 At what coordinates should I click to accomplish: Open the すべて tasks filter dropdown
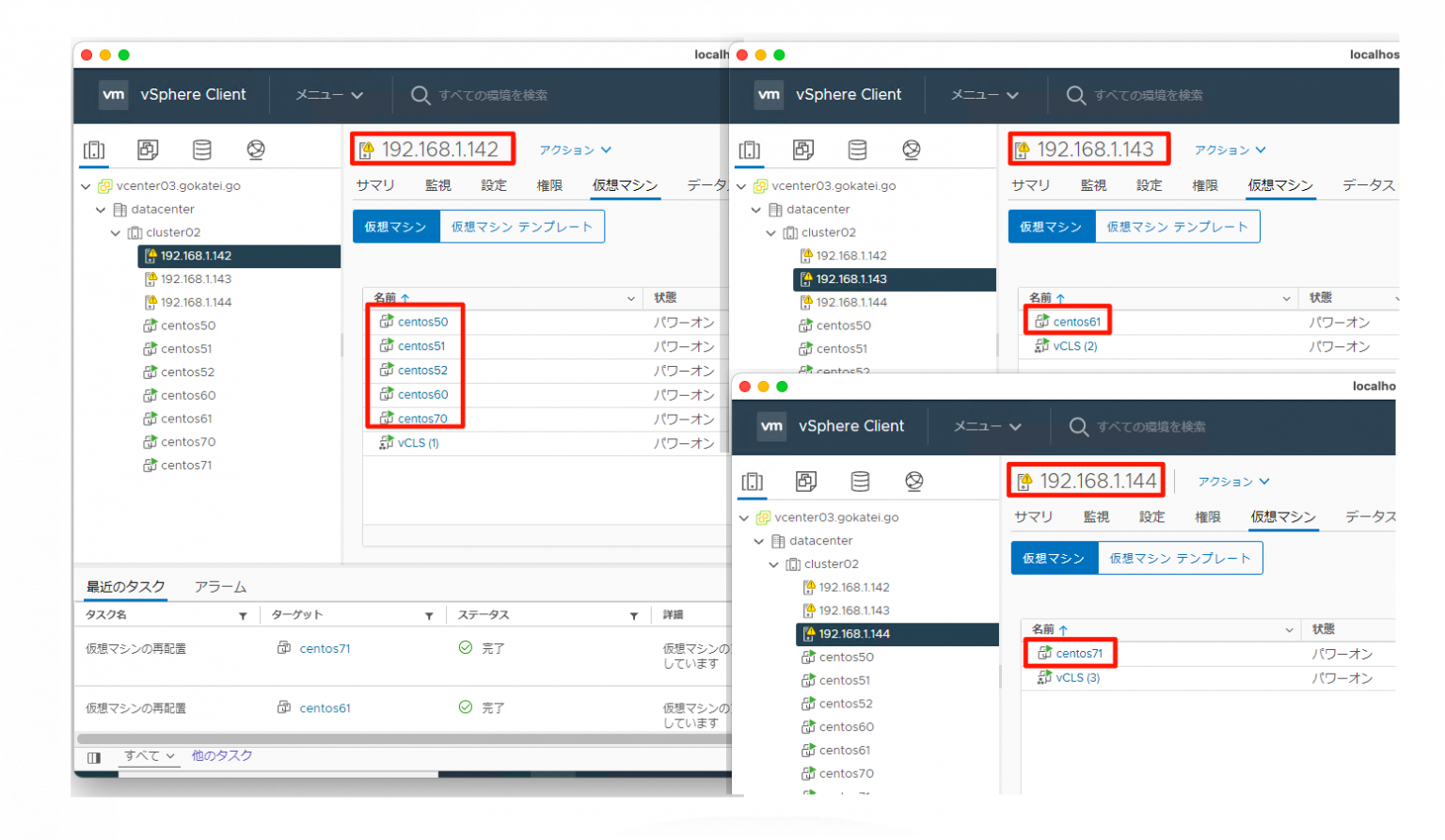pos(148,755)
